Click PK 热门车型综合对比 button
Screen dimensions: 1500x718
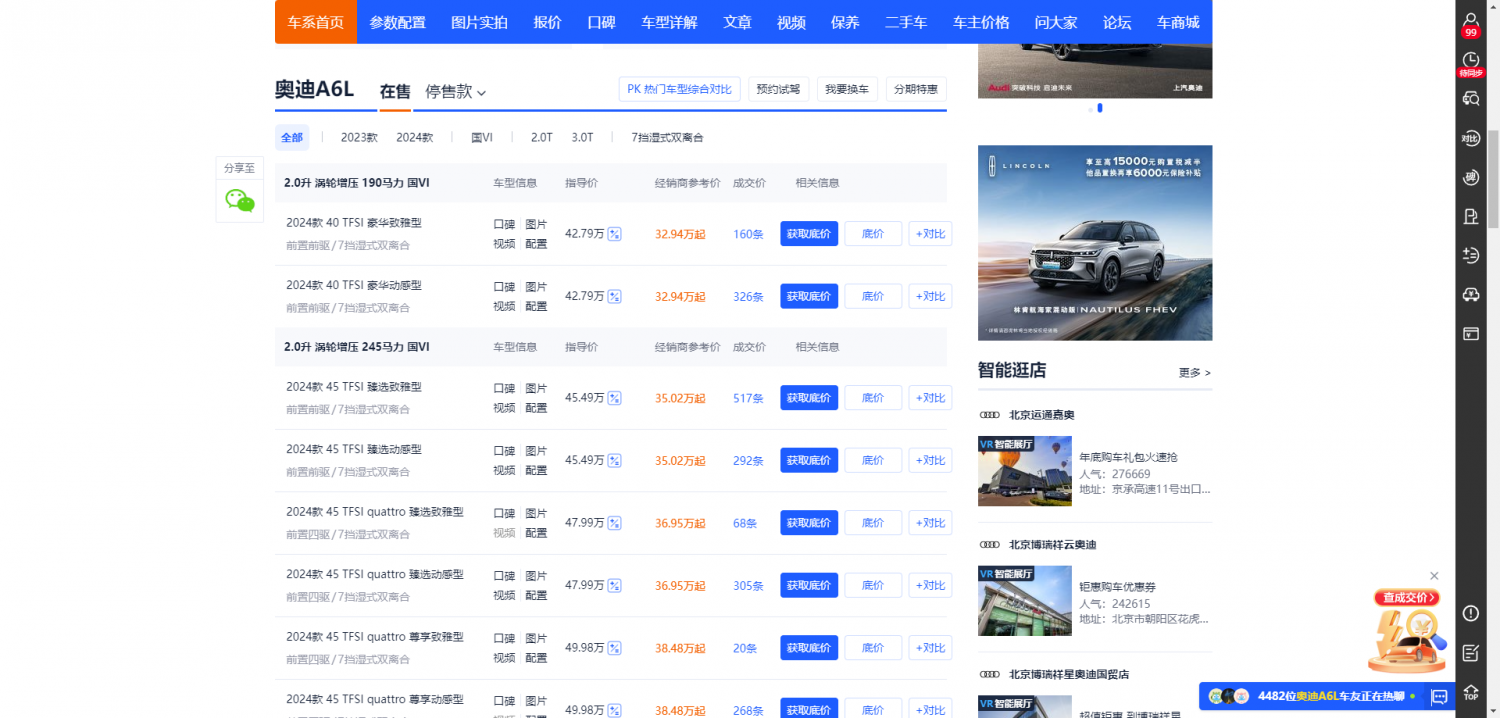point(680,89)
